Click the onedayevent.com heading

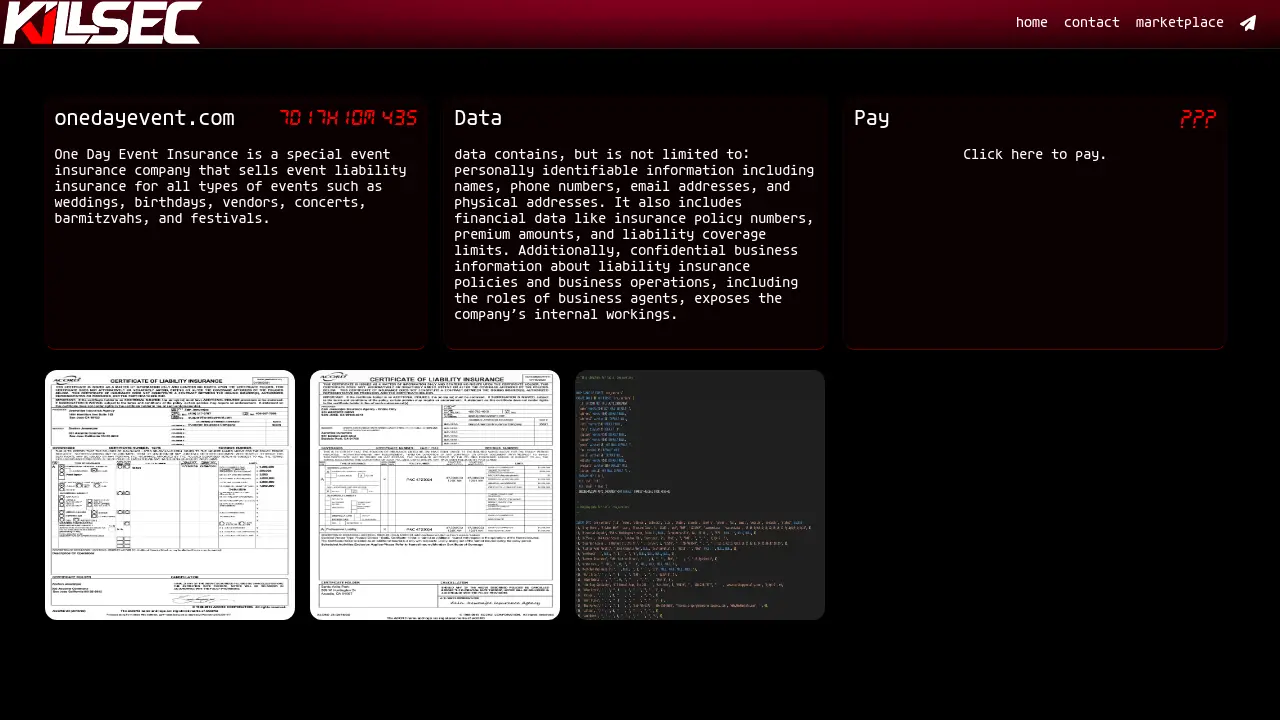tap(144, 118)
